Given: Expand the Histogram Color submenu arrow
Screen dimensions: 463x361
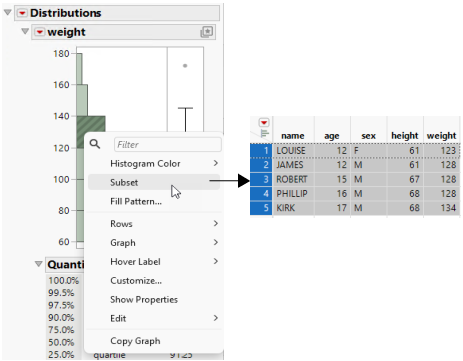Looking at the screenshot, I should [x=216, y=163].
